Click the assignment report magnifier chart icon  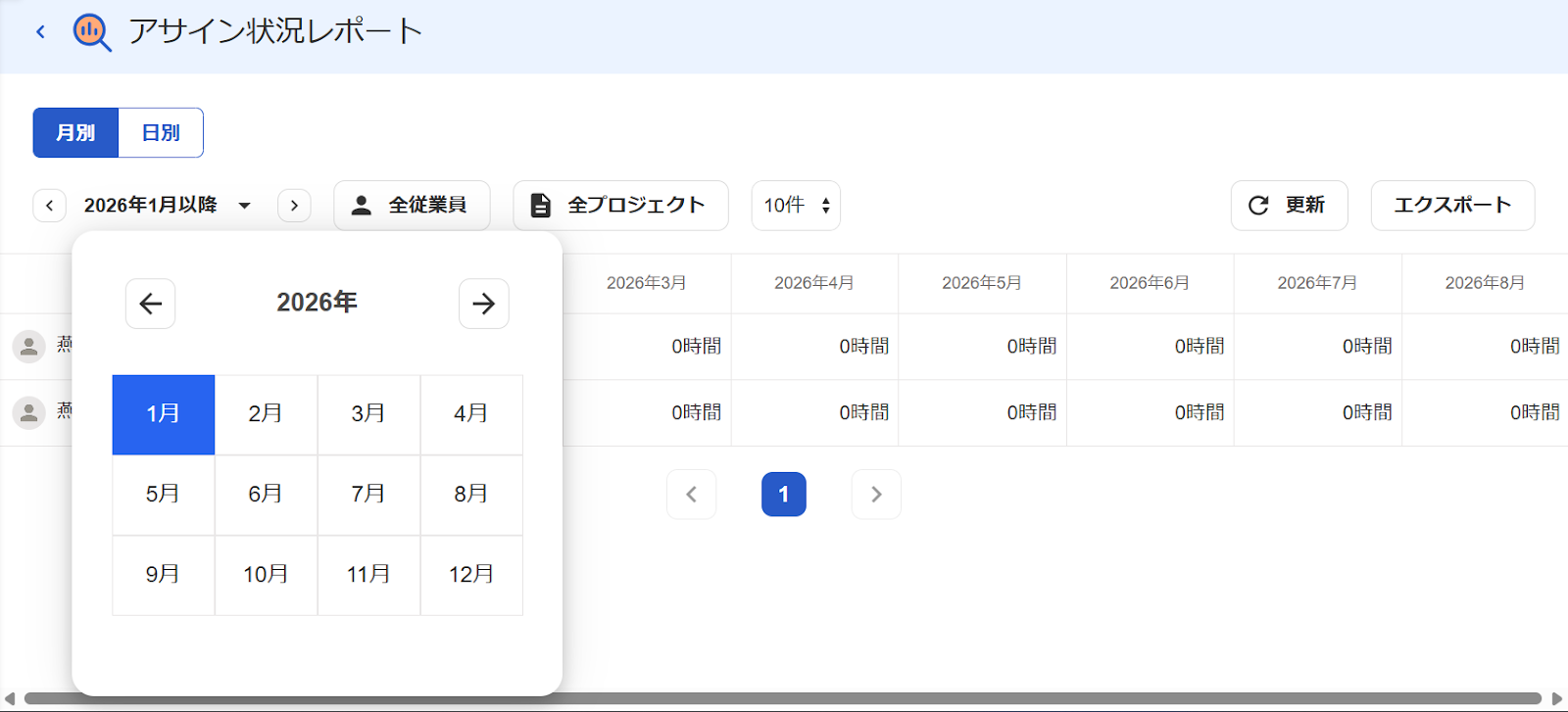point(92,32)
